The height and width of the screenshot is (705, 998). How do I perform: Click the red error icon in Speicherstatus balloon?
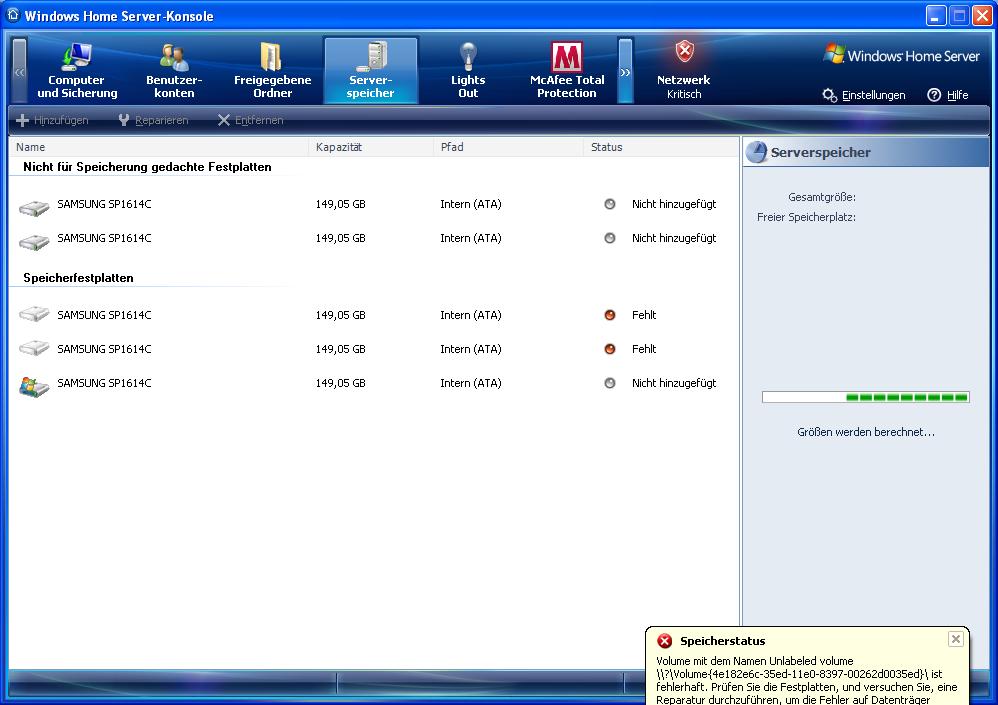point(664,641)
